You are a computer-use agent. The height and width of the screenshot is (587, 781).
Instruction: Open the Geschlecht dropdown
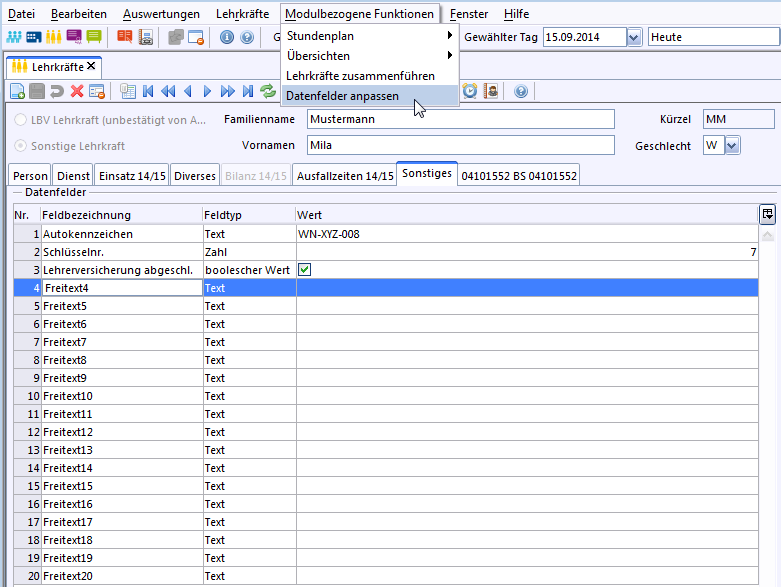click(732, 146)
